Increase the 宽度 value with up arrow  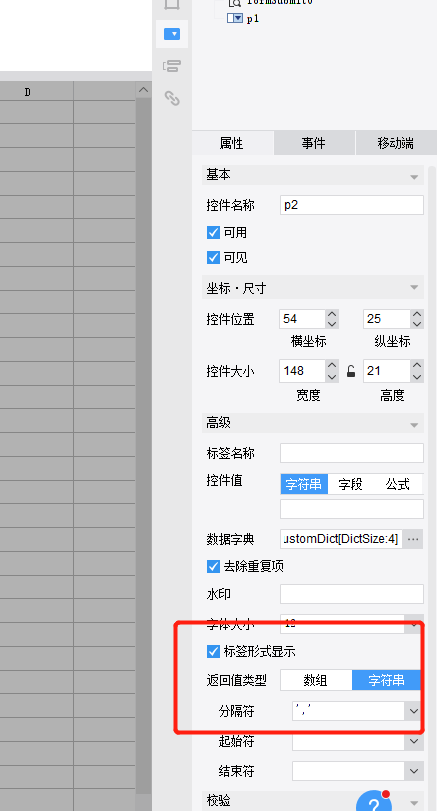coord(332,366)
